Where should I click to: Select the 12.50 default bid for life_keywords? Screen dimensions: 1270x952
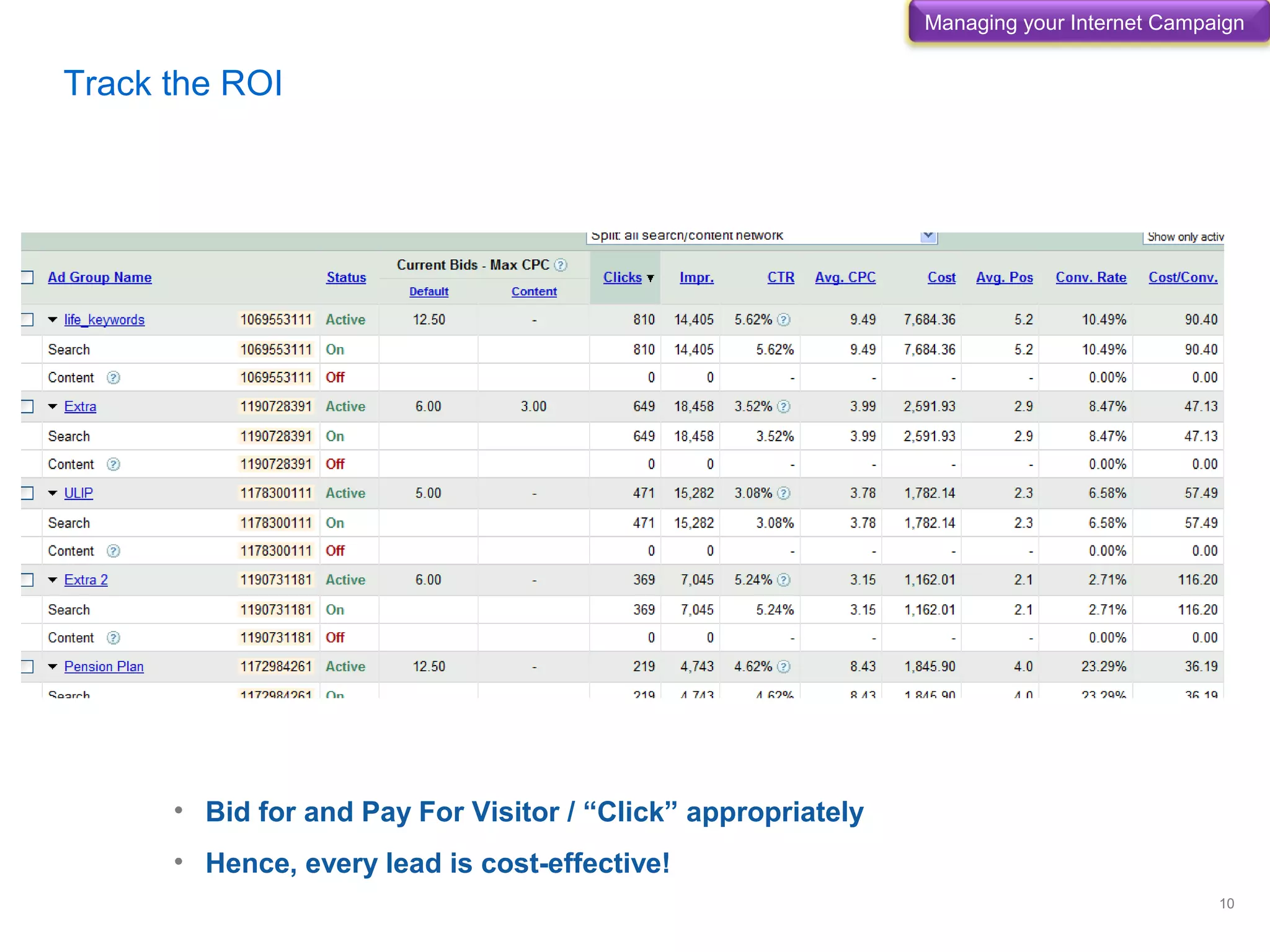point(429,320)
